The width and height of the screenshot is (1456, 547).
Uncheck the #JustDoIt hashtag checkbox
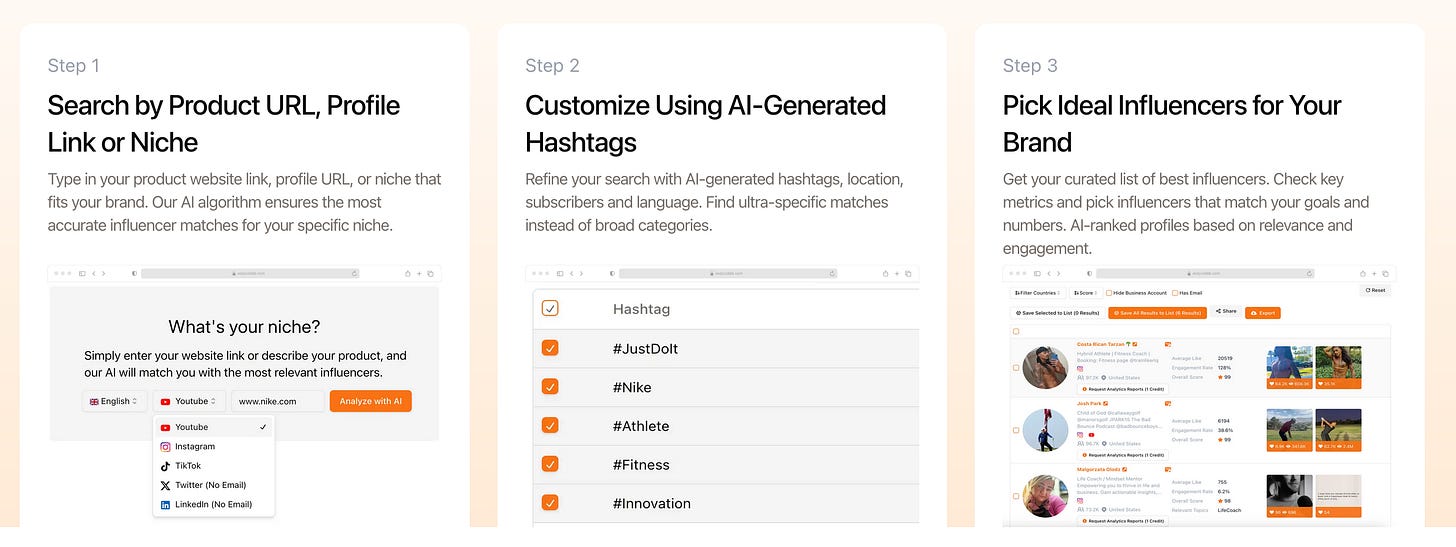pos(550,348)
